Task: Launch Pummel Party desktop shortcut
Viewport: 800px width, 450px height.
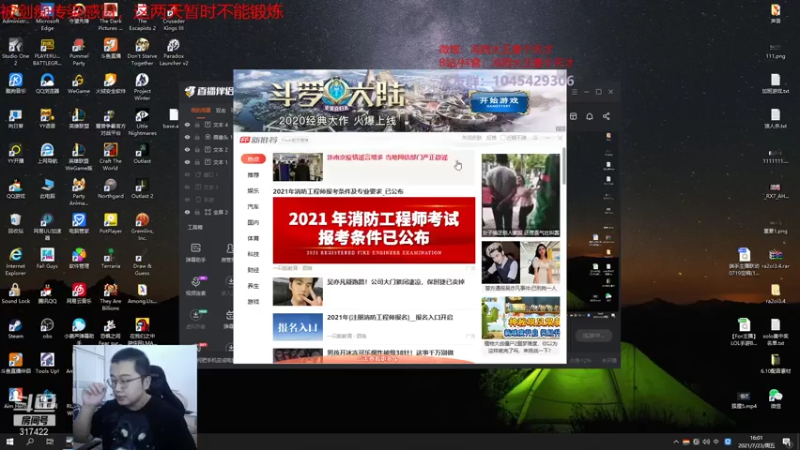Action: pyautogui.click(x=79, y=52)
